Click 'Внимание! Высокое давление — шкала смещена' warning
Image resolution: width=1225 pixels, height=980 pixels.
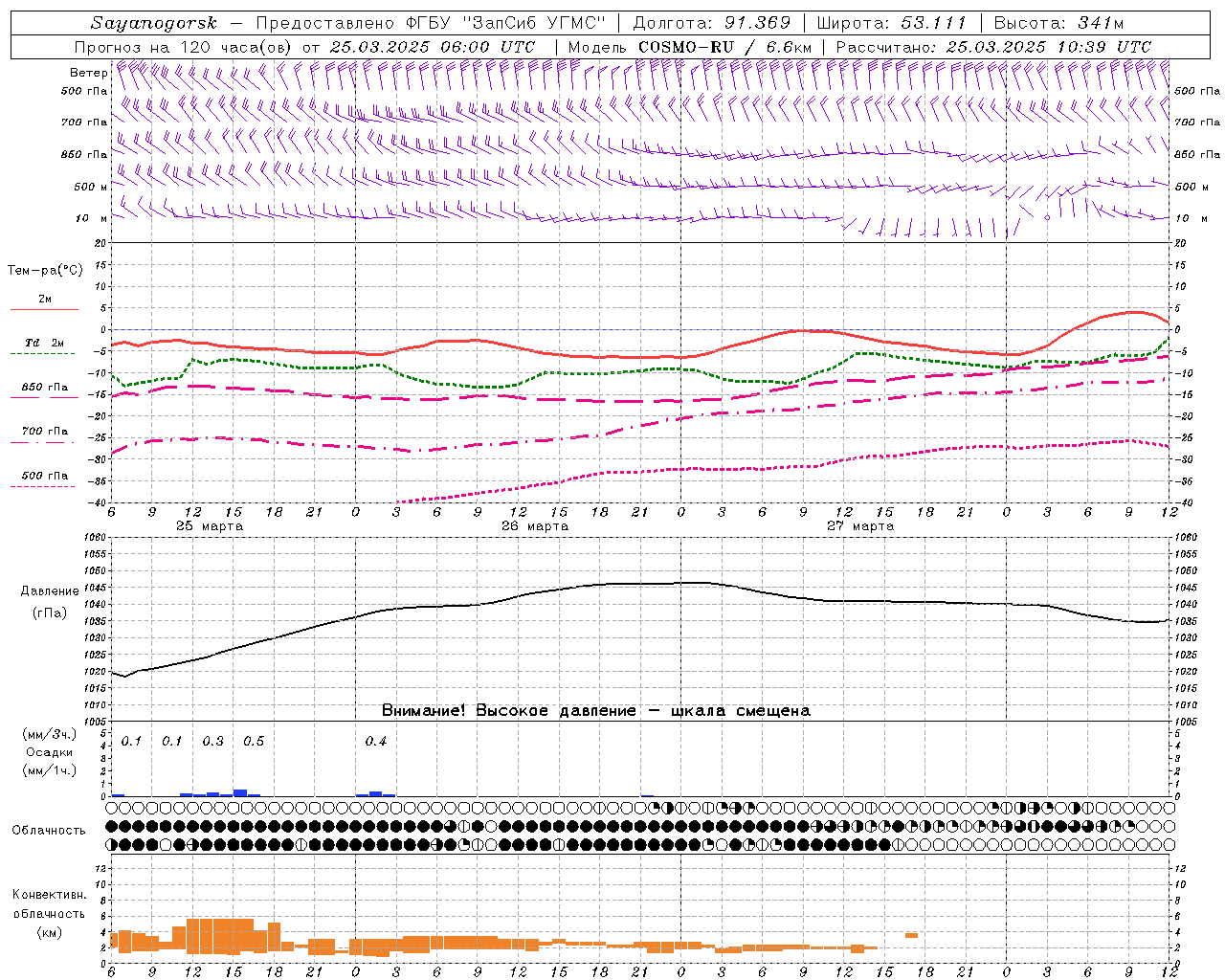595,711
